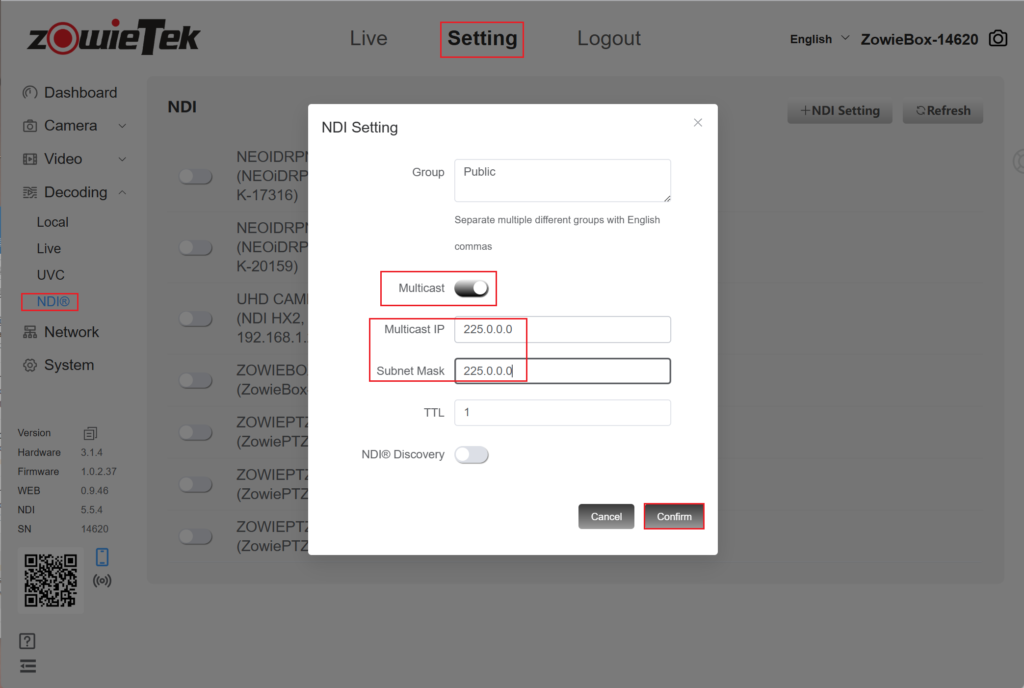This screenshot has width=1024, height=688.
Task: Click the camera snapshot icon beside ZowieBox-14620
Action: point(998,39)
